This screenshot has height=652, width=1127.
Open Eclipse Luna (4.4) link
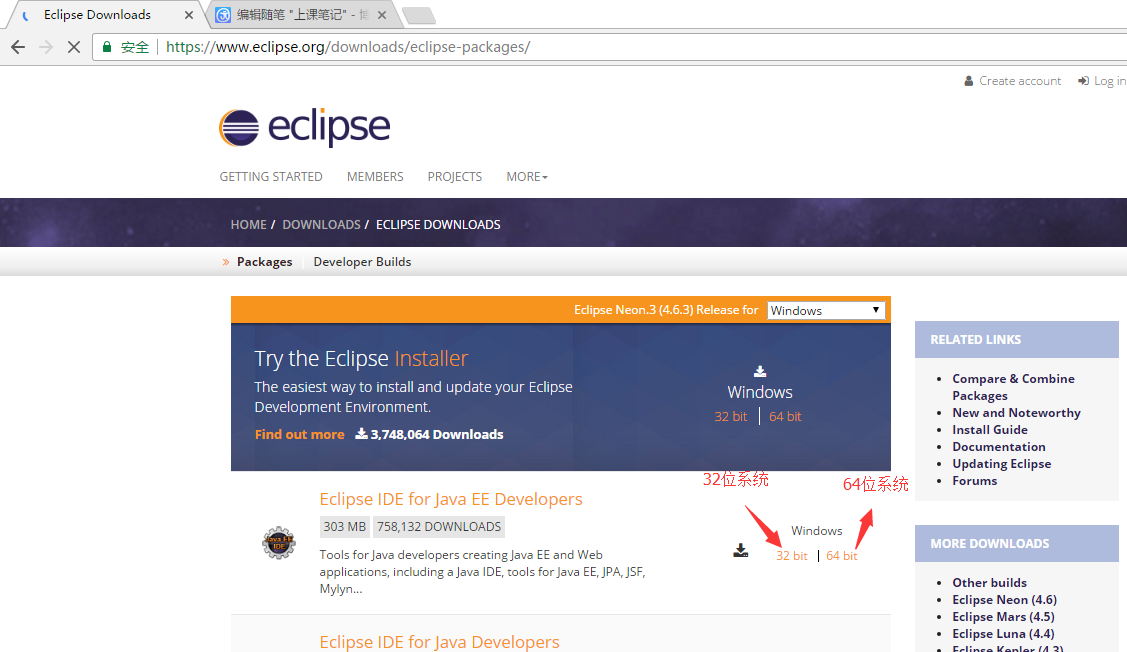coord(1003,634)
